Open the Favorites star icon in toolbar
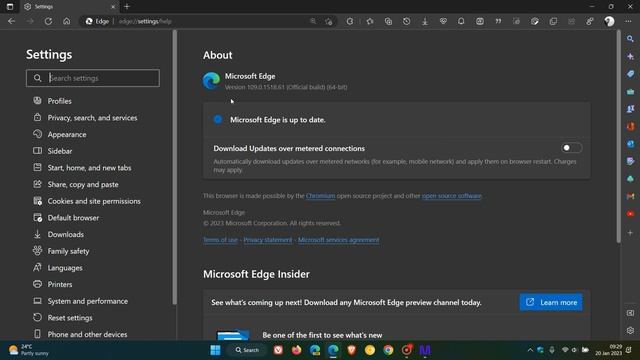The width and height of the screenshot is (640, 360). point(370,21)
